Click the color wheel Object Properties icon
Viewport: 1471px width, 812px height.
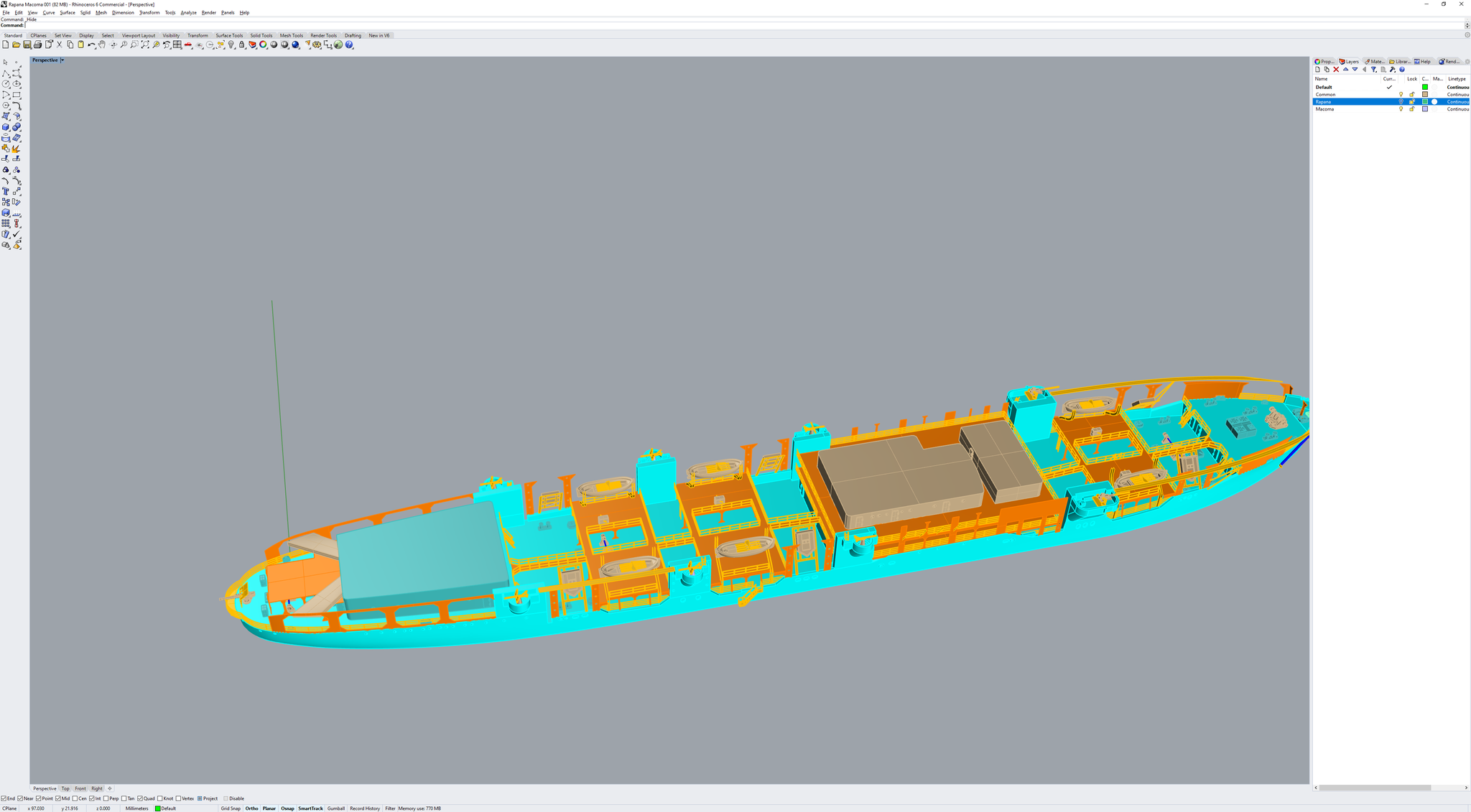[263, 45]
